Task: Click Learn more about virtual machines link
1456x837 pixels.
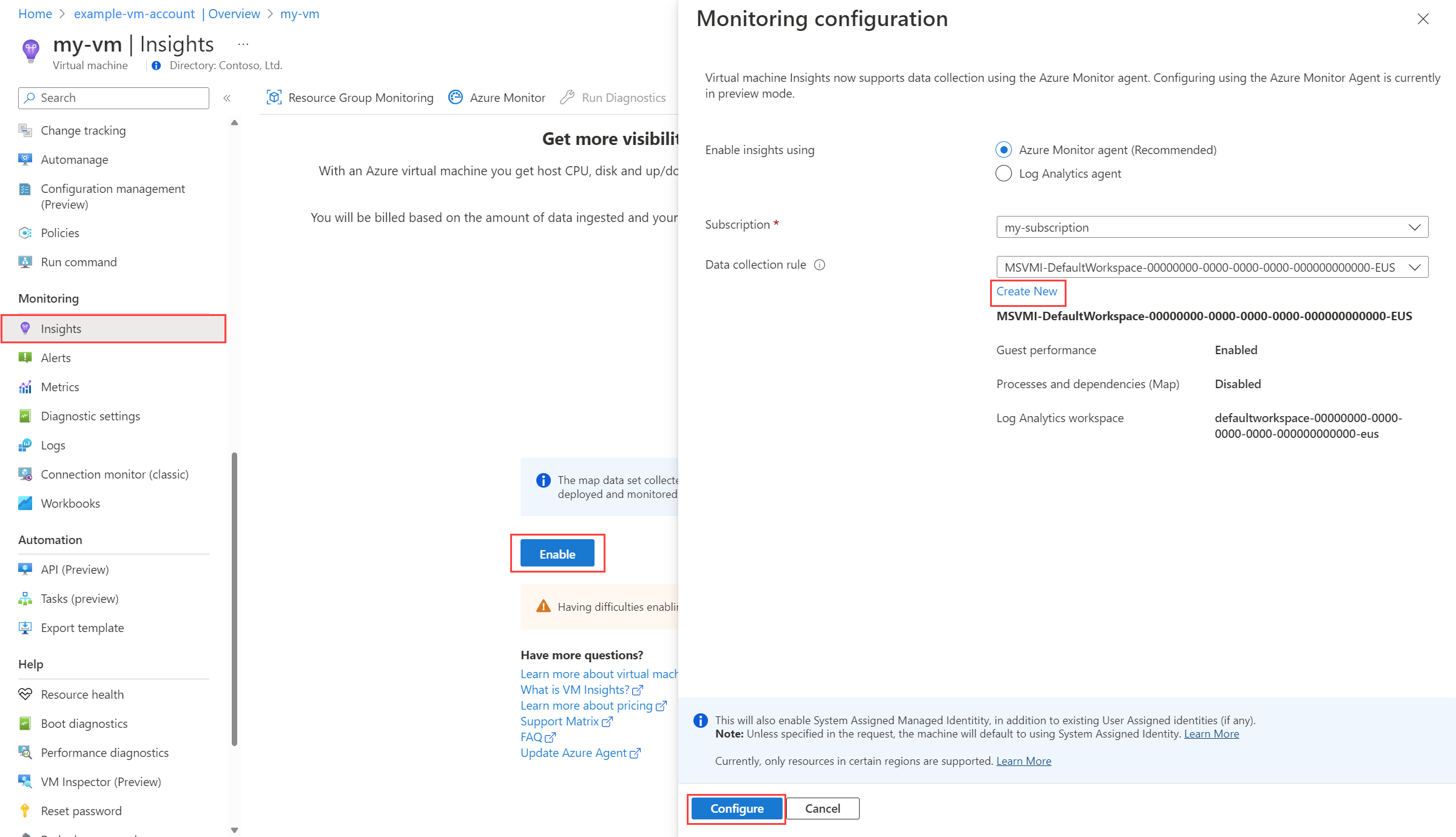Action: pos(599,674)
